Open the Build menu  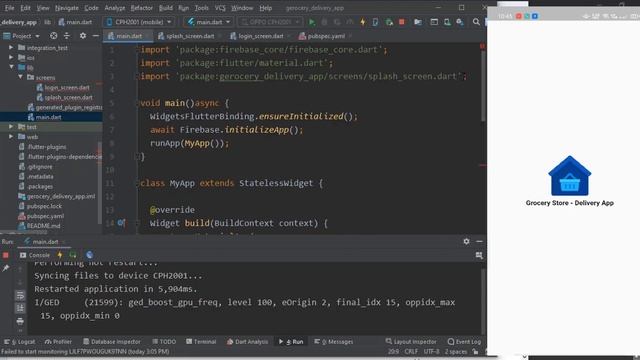pos(165,8)
